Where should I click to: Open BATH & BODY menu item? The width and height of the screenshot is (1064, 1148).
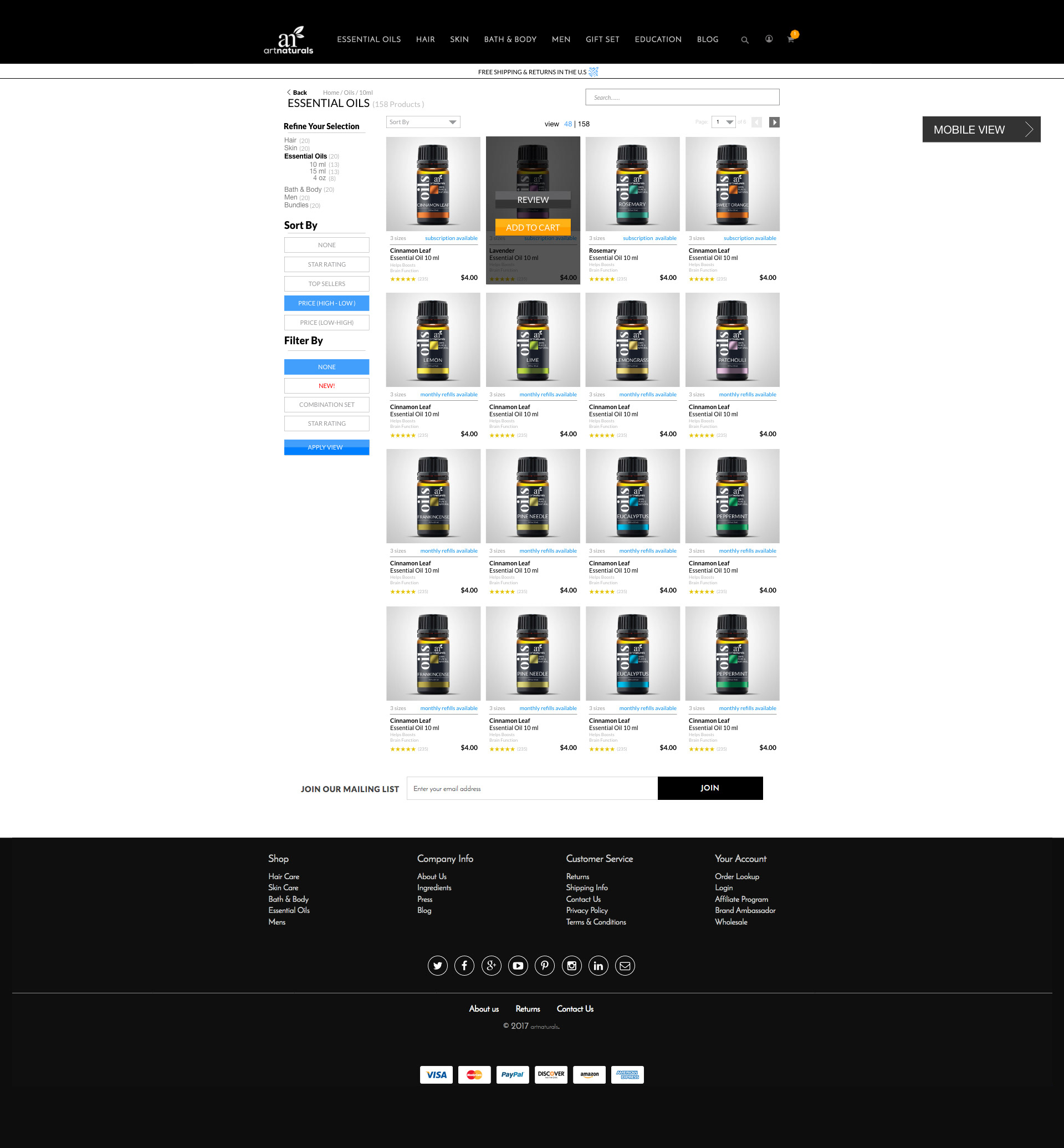[510, 39]
